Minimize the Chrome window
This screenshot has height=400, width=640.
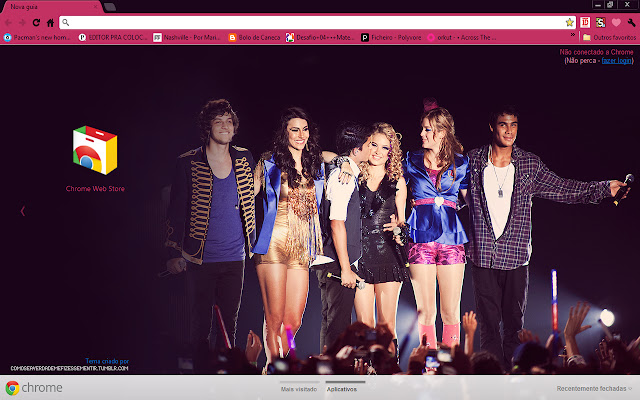click(598, 5)
